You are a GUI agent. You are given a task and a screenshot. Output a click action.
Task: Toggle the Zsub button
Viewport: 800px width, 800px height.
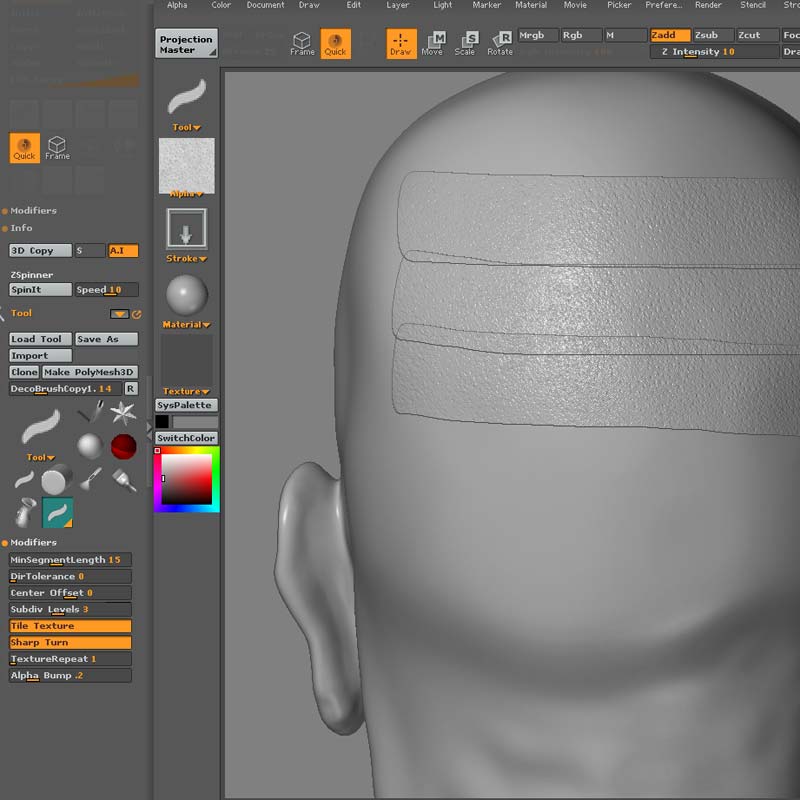tap(713, 35)
